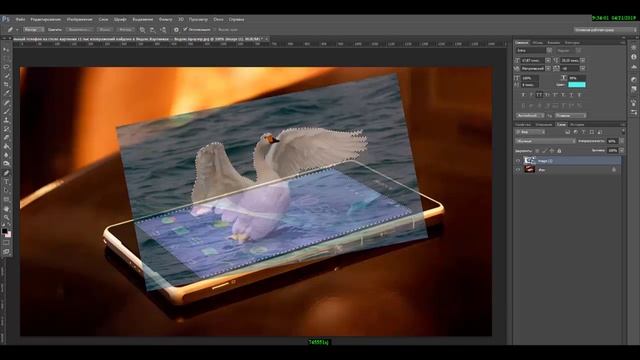Select the Healing Brush tool
The height and width of the screenshot is (360, 640).
[x=6, y=102]
